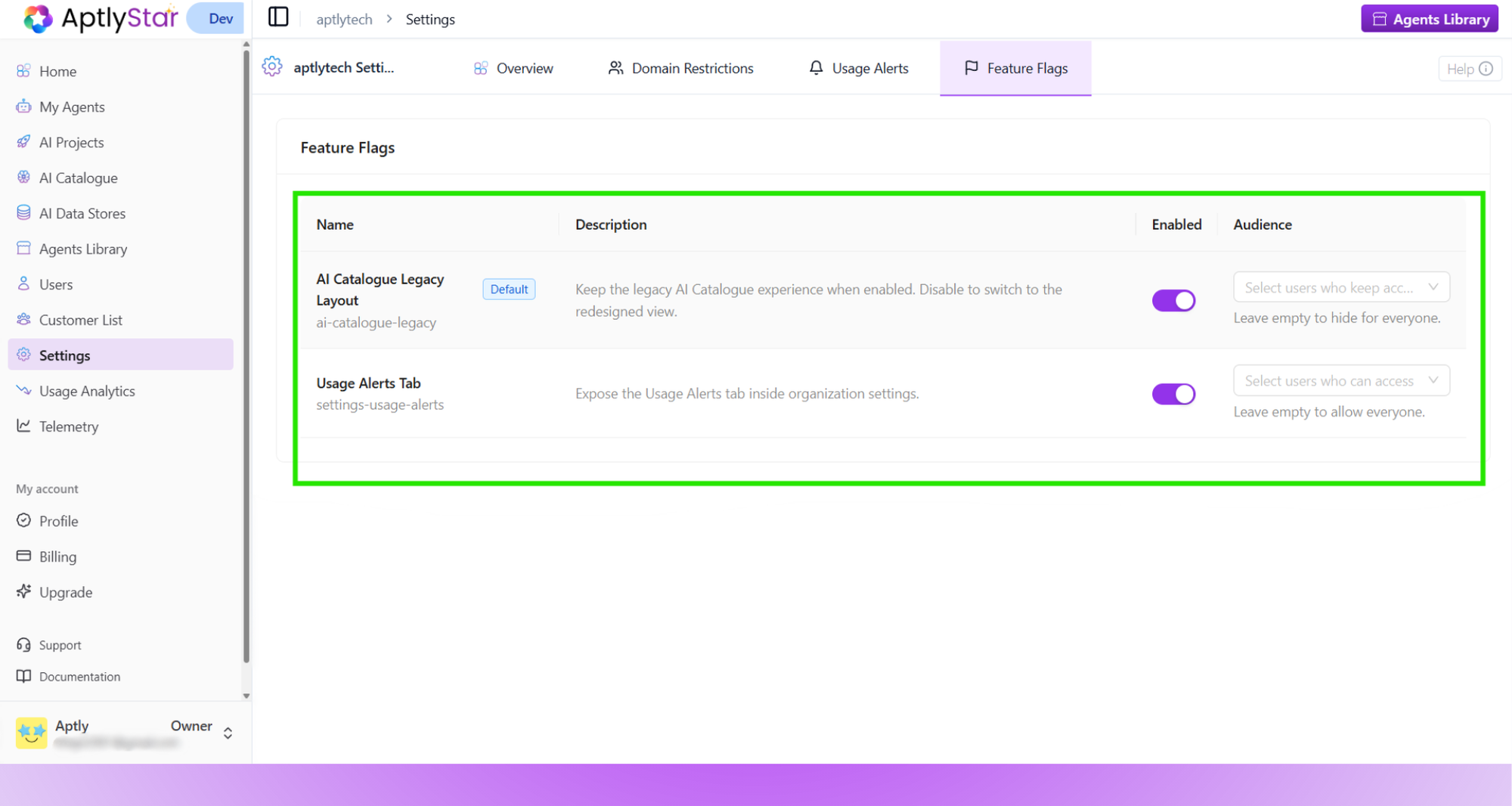Click the Agents Library button
This screenshot has height=806, width=1512.
[x=1429, y=18]
